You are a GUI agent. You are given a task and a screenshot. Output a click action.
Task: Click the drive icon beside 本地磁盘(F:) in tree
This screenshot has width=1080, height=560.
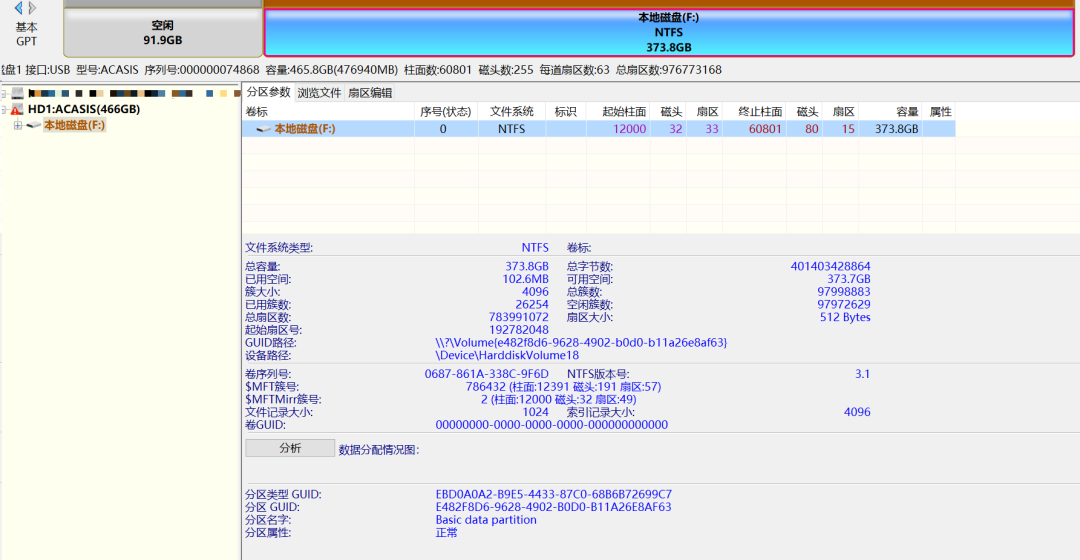pyautogui.click(x=33, y=125)
